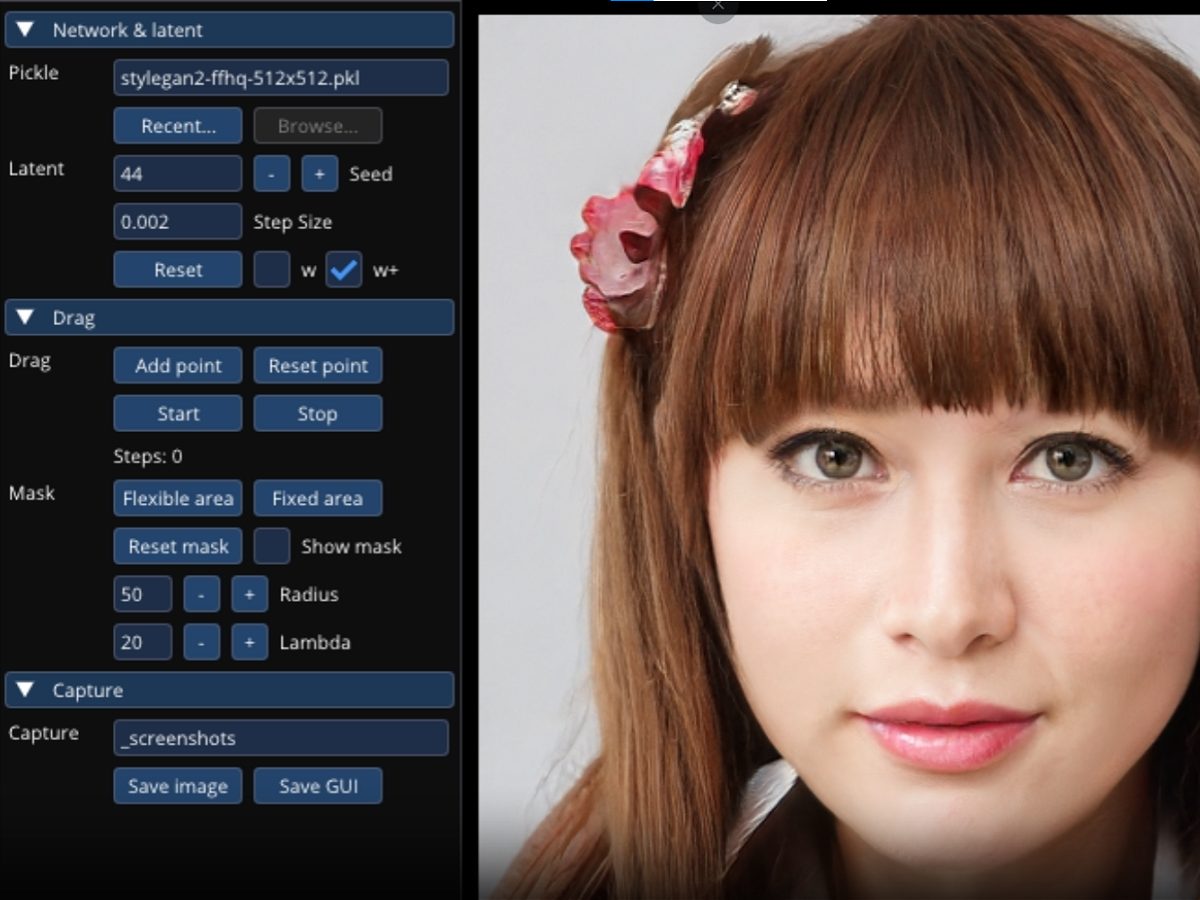Collapse the Network & latent section
This screenshot has width=1200, height=900.
click(x=26, y=30)
